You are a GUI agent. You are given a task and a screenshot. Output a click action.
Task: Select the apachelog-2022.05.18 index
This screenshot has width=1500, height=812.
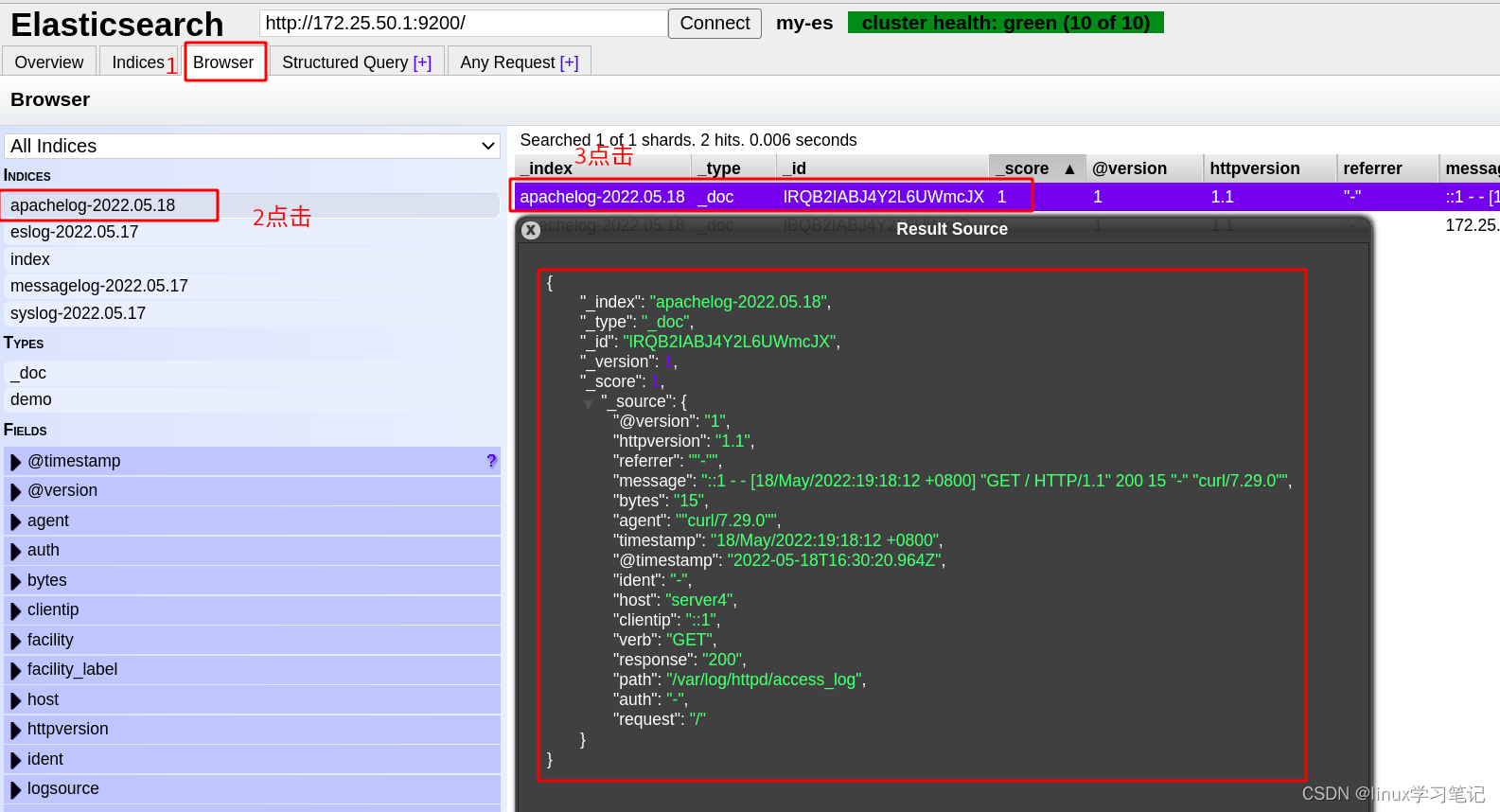(252, 205)
